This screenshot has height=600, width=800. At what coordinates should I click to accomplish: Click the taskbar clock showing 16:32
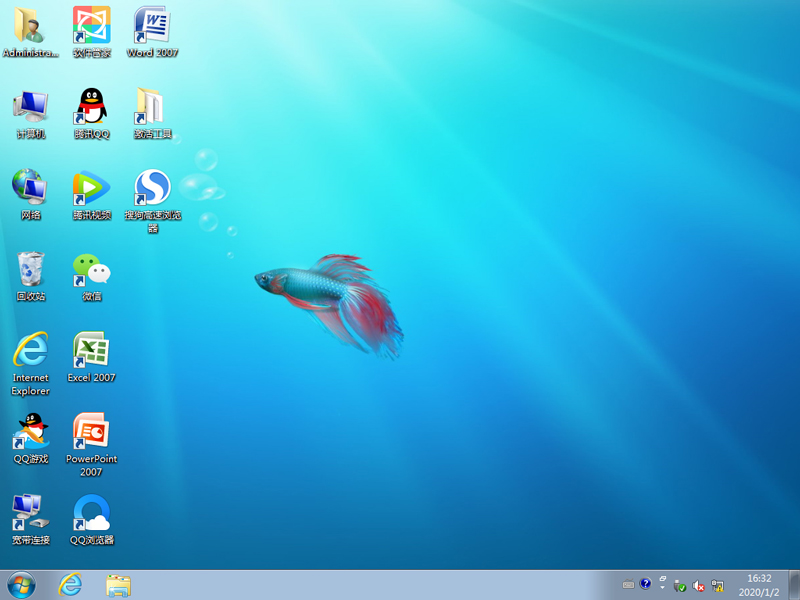(x=760, y=585)
